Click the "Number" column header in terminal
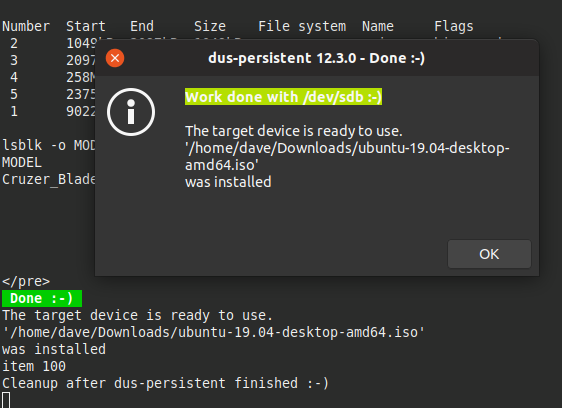 [x=26, y=26]
